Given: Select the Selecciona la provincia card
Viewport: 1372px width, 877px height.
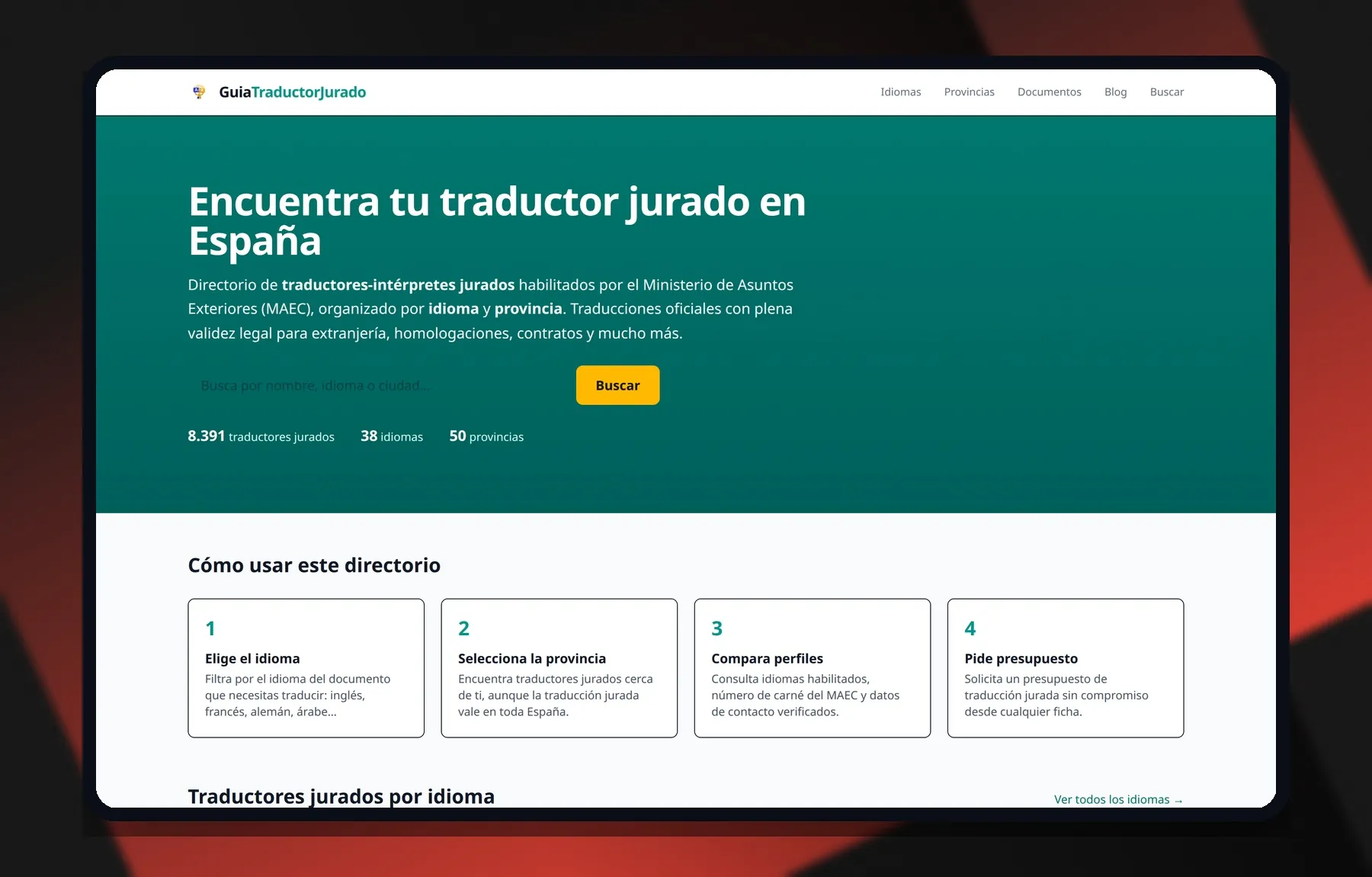Looking at the screenshot, I should click(559, 668).
